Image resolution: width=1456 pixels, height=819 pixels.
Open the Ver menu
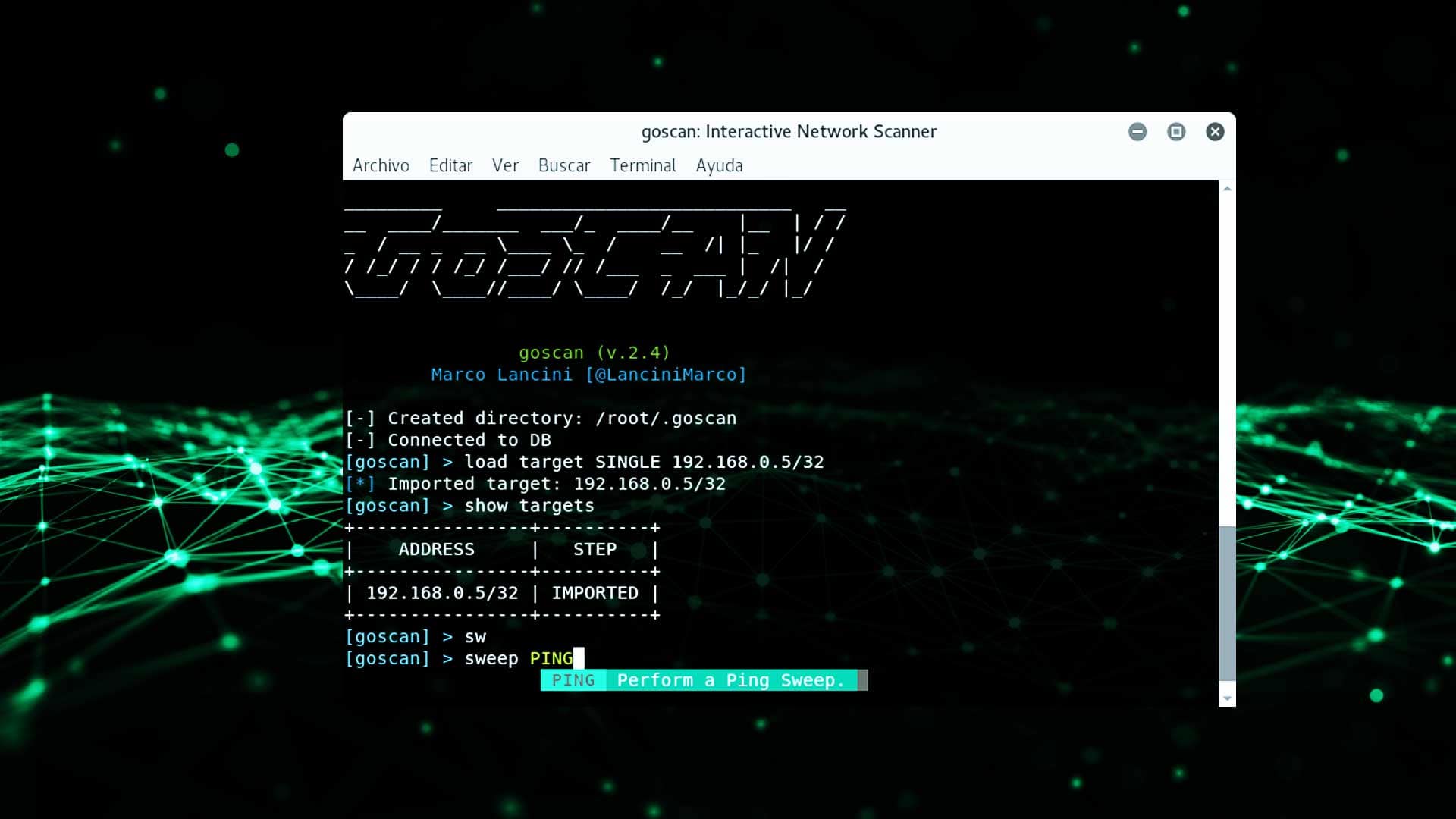505,165
